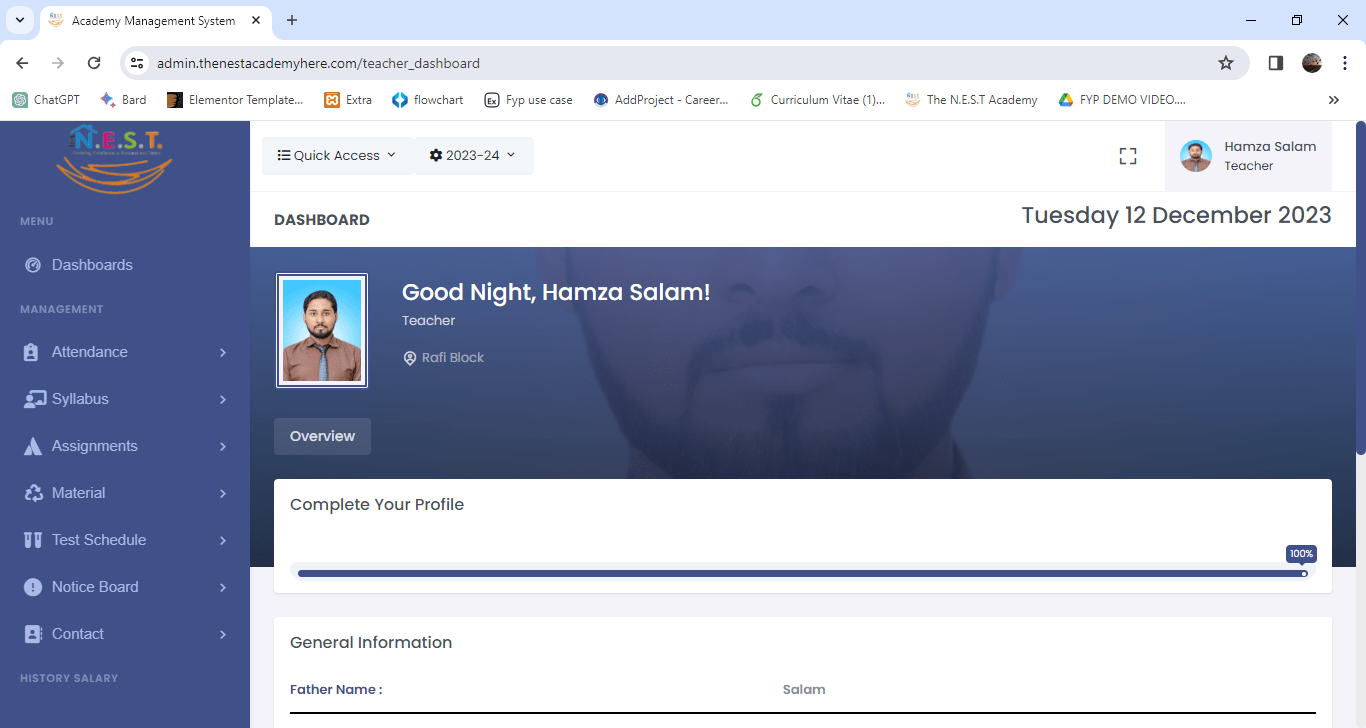Image resolution: width=1366 pixels, height=728 pixels.
Task: Click the Test Schedule icon
Action: (33, 540)
